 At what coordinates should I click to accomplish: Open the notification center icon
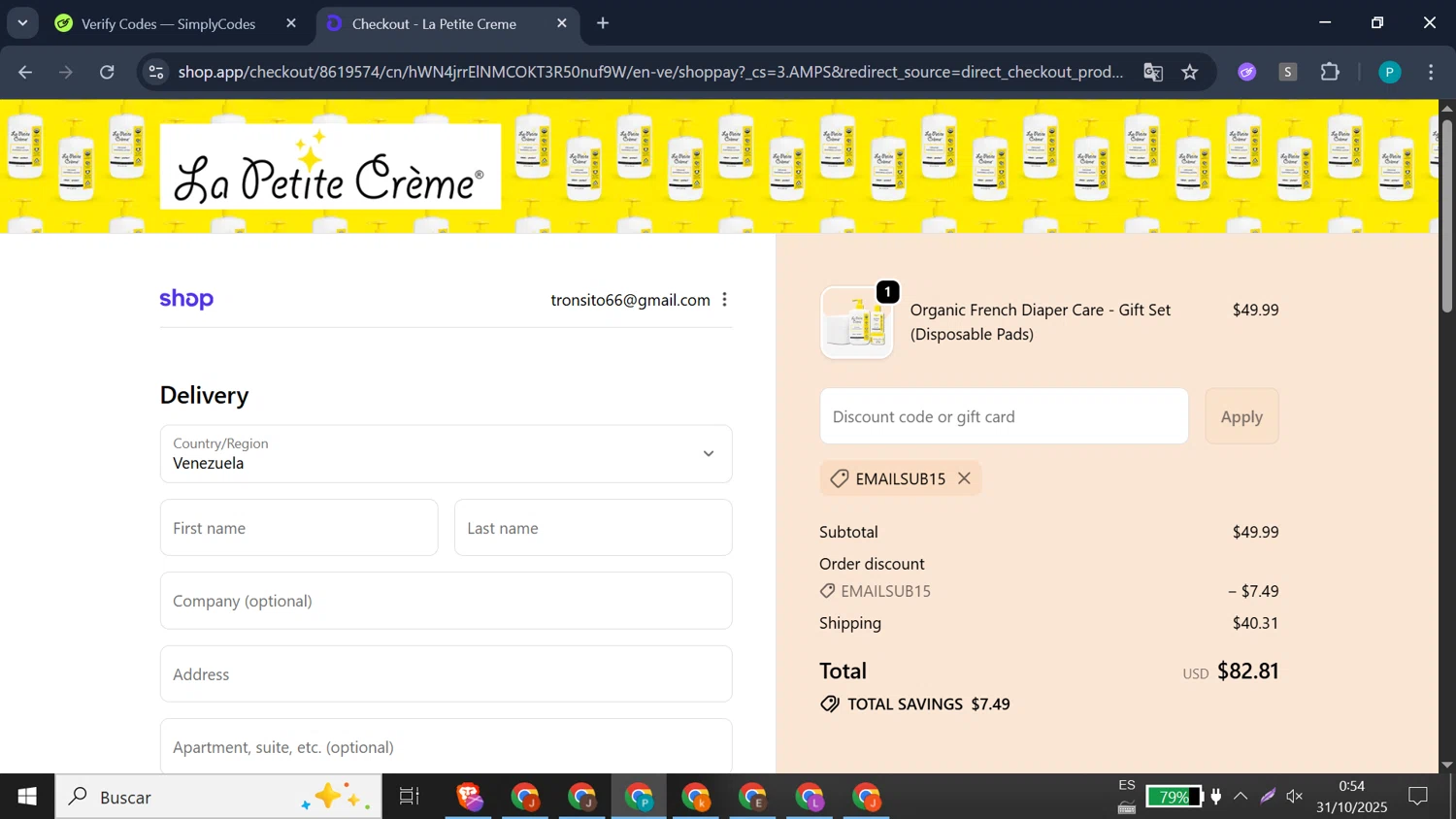coord(1418,797)
